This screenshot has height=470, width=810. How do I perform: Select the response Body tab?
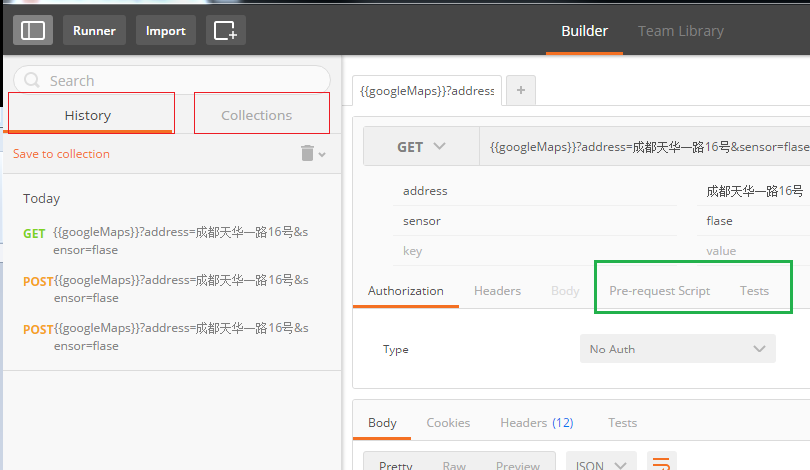pos(382,423)
